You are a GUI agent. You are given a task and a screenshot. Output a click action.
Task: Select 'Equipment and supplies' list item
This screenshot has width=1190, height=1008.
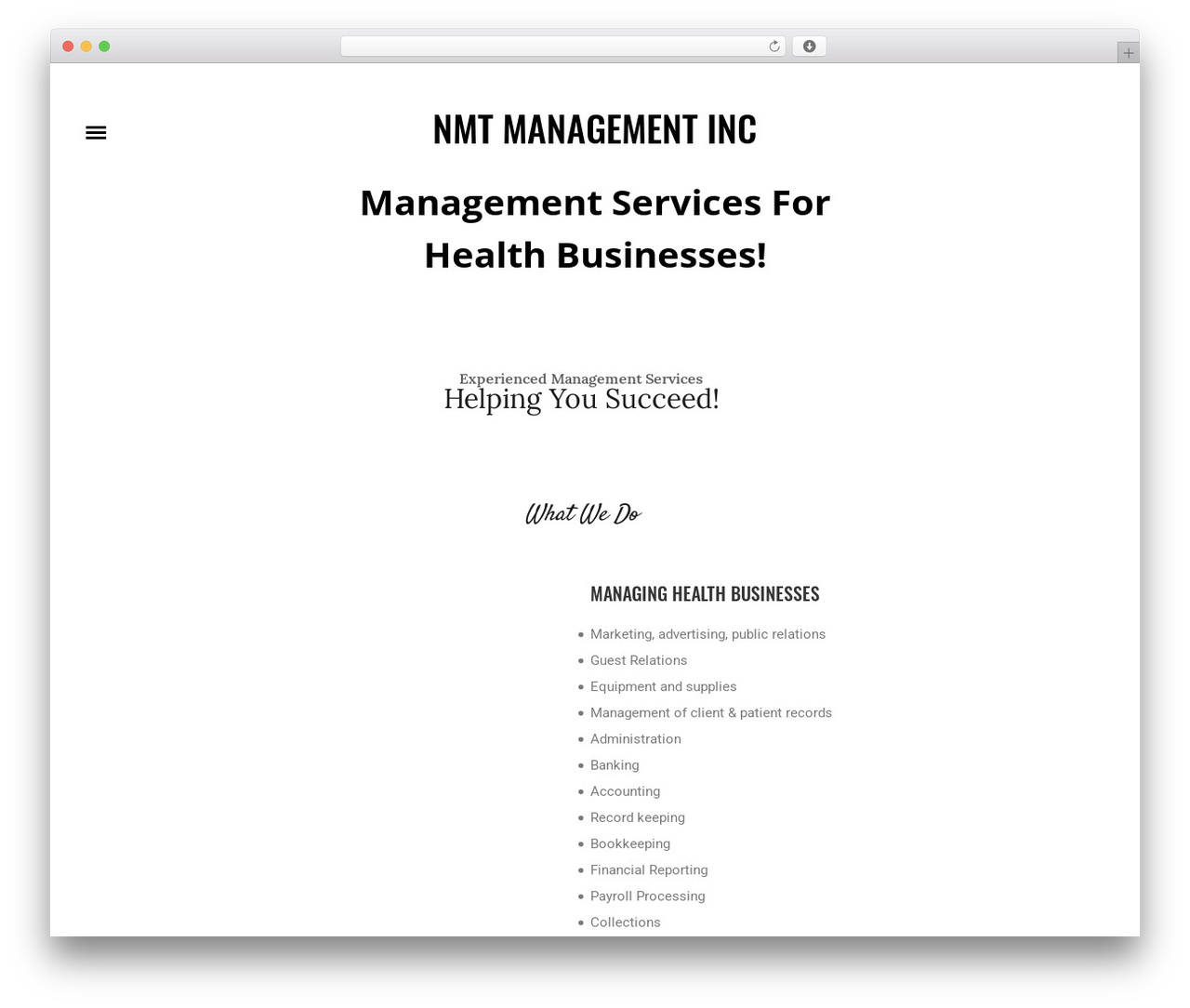pos(663,686)
